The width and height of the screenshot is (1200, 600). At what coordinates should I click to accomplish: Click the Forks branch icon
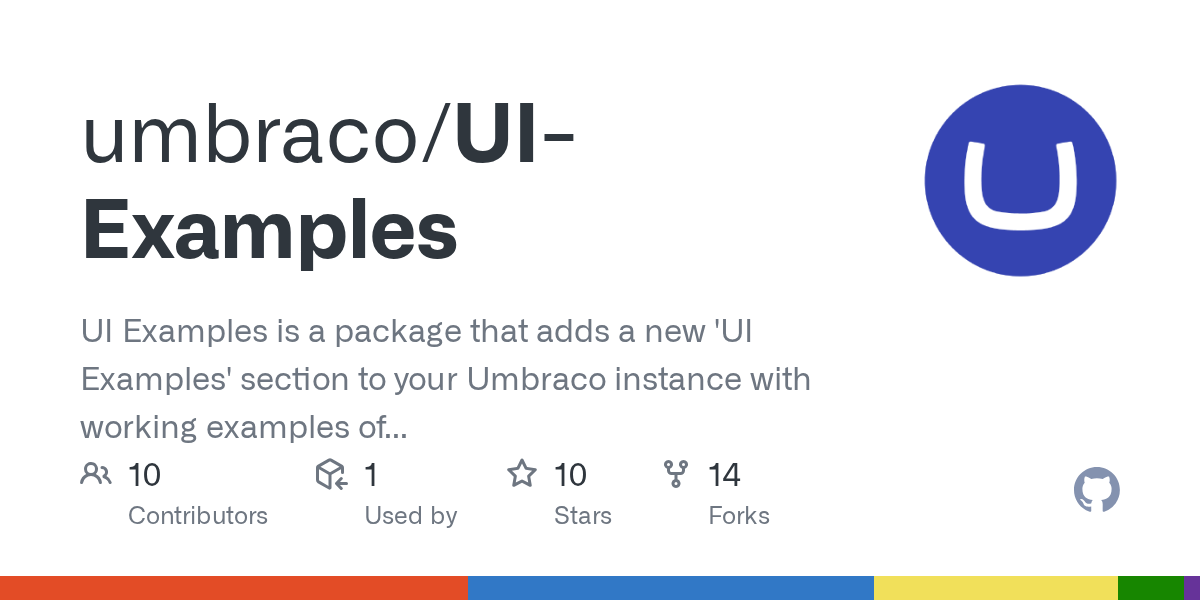click(x=677, y=474)
